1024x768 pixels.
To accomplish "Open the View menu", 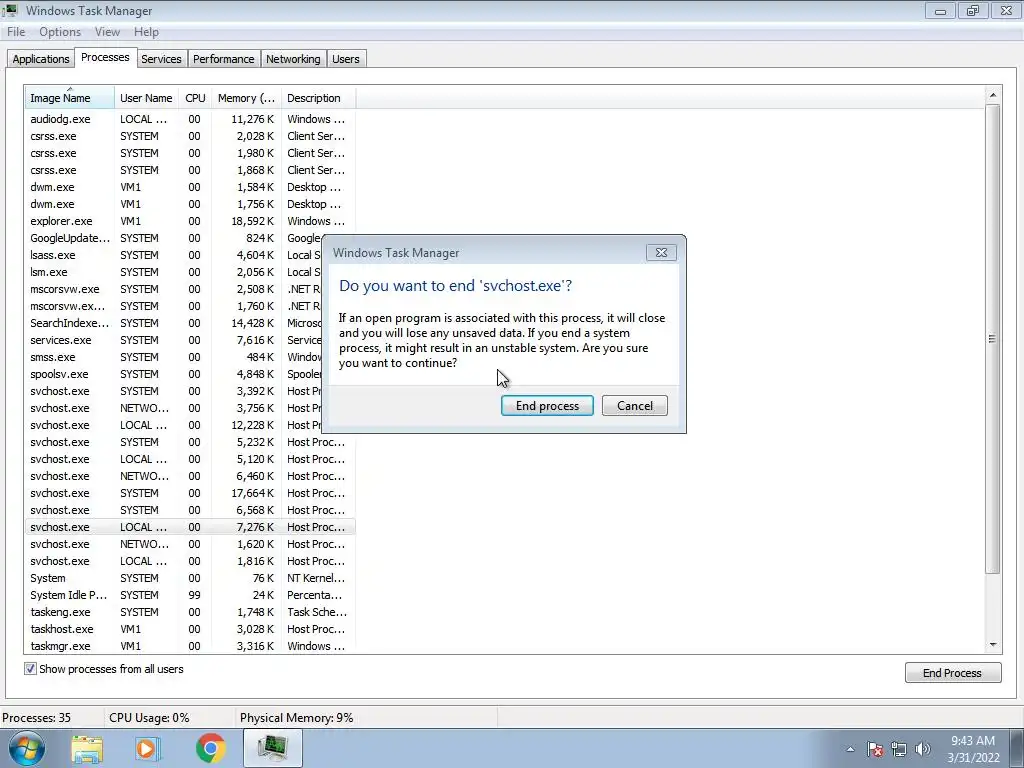I will pyautogui.click(x=107, y=32).
